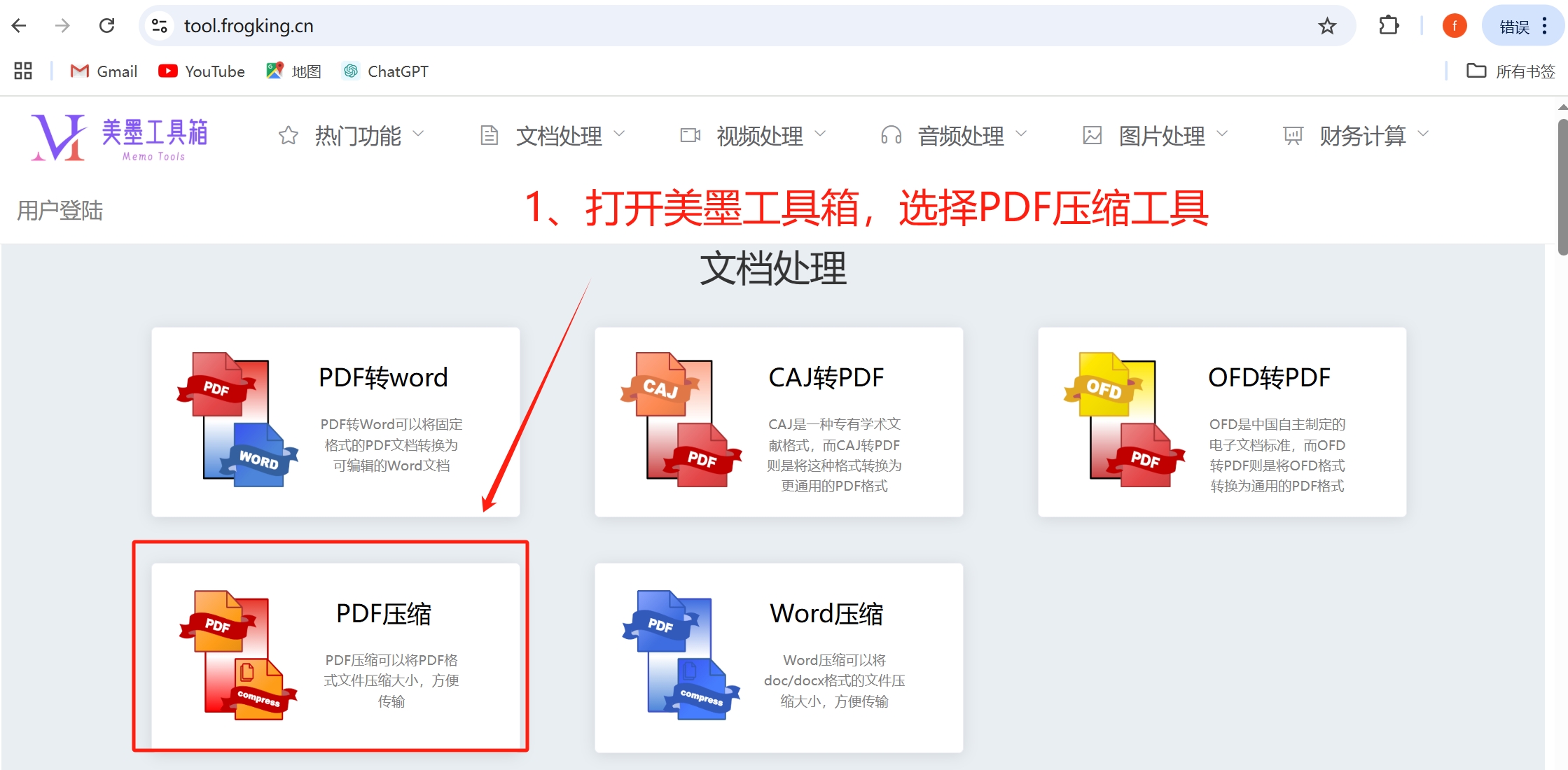Click the PDF转word conversion icon
The height and width of the screenshot is (770, 1568).
[x=237, y=420]
